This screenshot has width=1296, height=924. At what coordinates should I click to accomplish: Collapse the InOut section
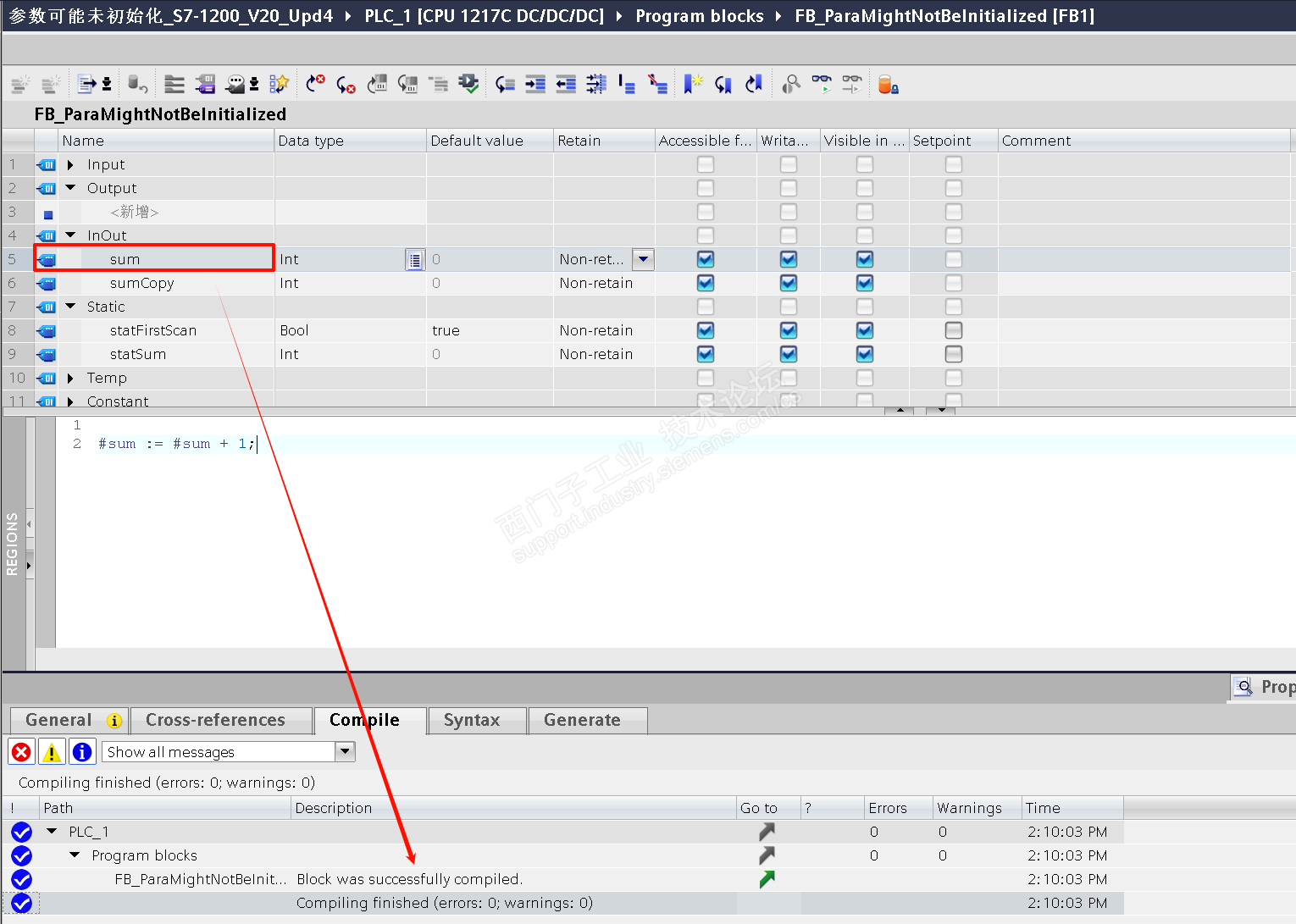pos(71,235)
